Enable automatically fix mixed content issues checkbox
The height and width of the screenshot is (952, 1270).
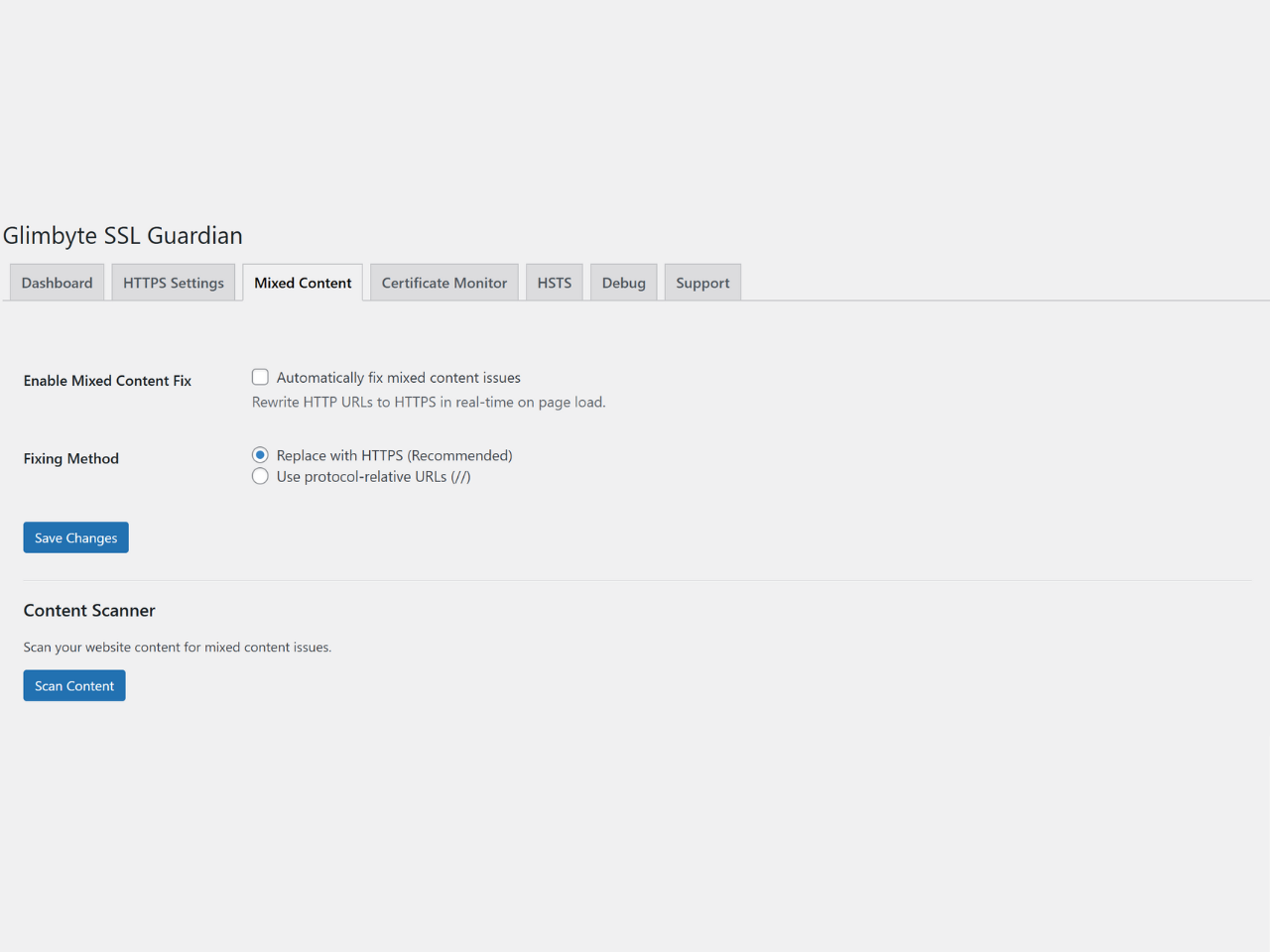(260, 377)
